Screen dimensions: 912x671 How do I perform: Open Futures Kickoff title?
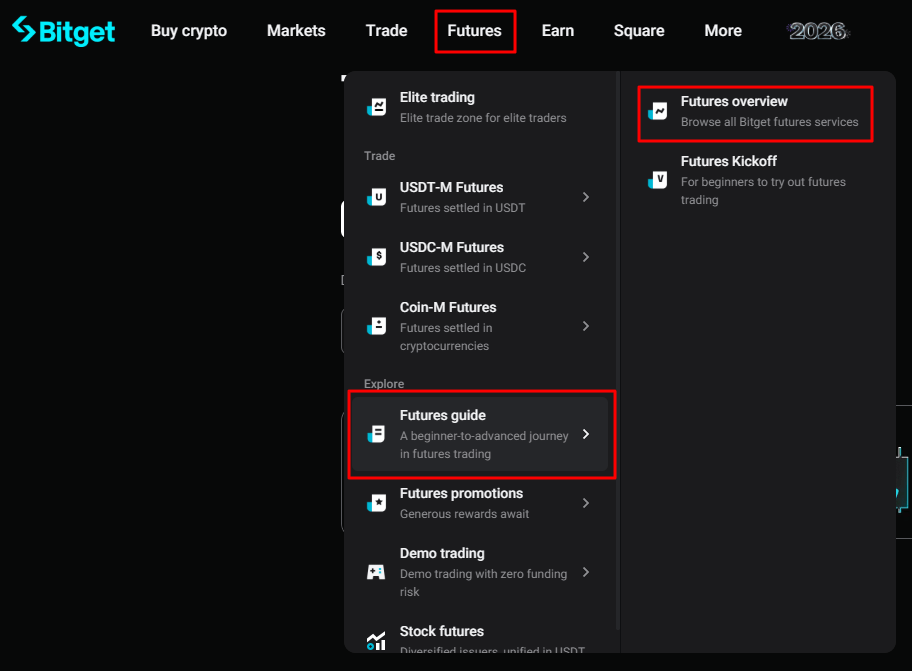(x=729, y=161)
